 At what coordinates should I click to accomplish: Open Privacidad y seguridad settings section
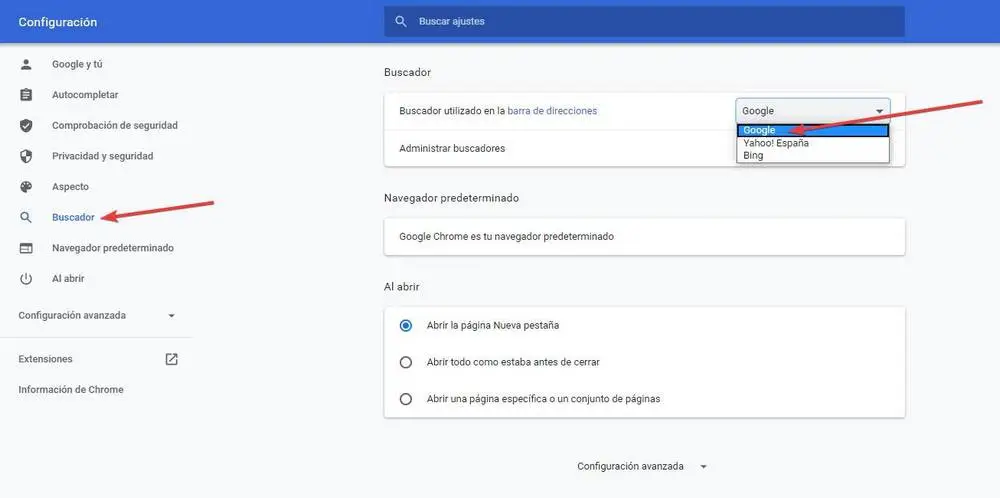click(102, 156)
